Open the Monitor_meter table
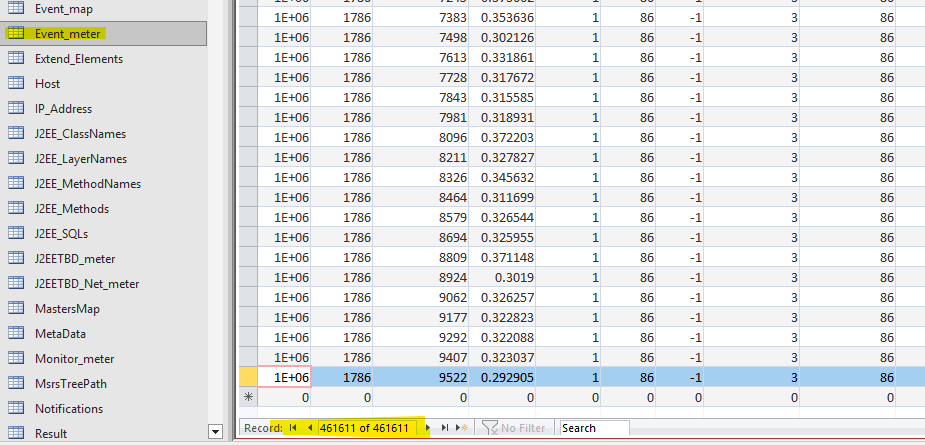925x445 pixels. (104, 359)
